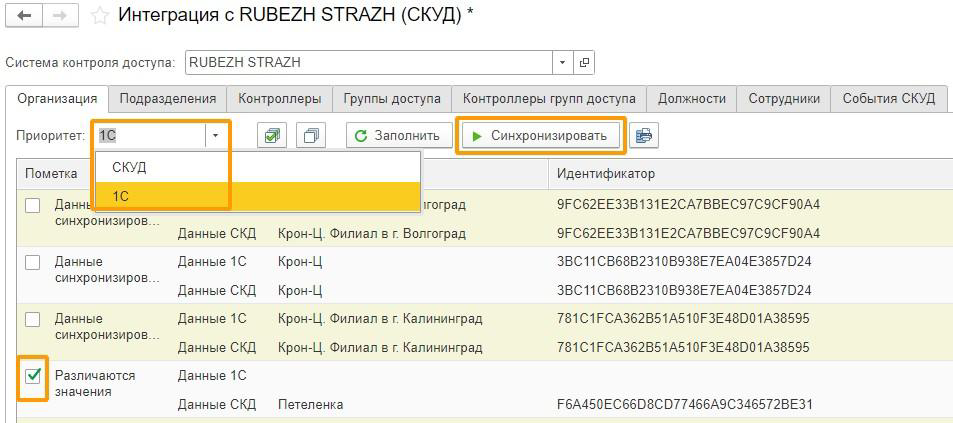Viewport: 953px width, 423px height.
Task: Open the access control system record icon
Action: 585,62
